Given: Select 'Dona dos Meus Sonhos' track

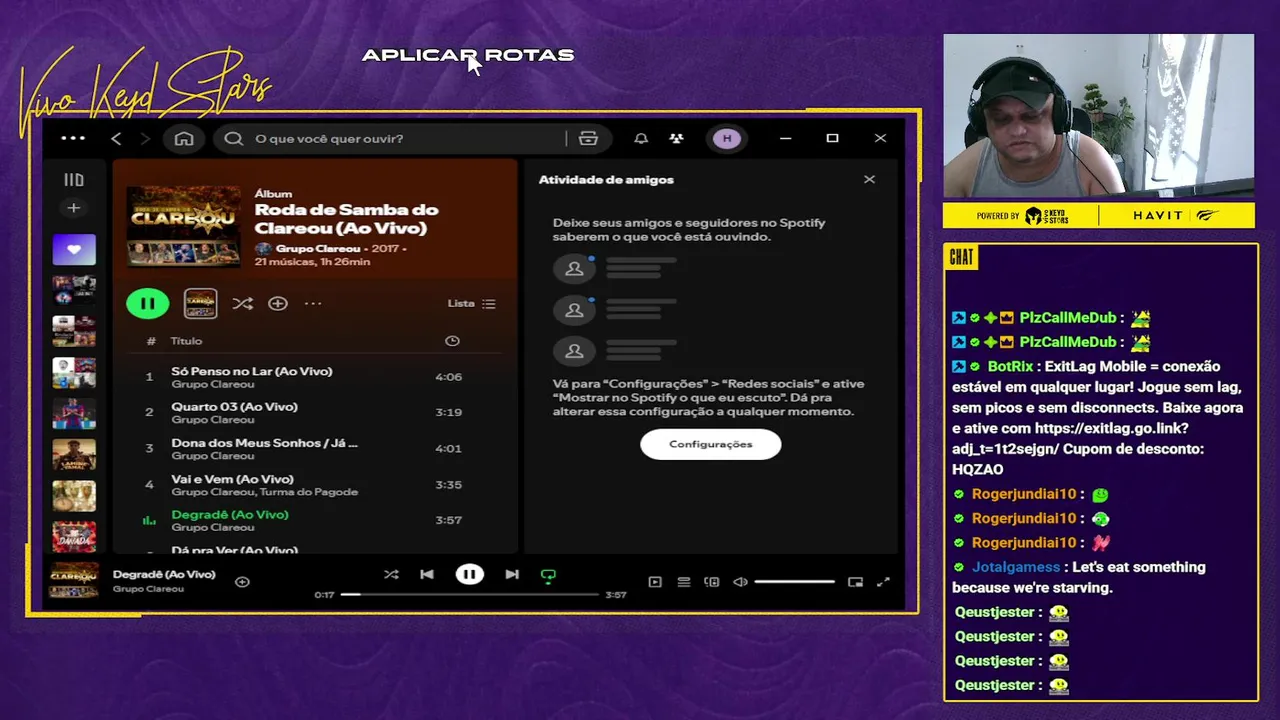Looking at the screenshot, I should [315, 448].
